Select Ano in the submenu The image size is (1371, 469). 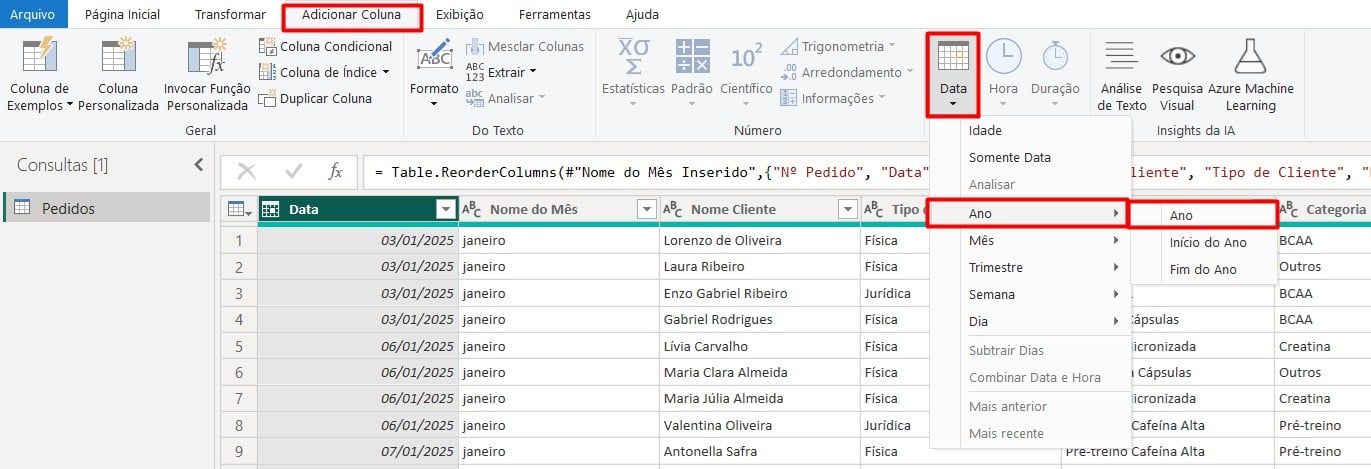click(x=1204, y=215)
